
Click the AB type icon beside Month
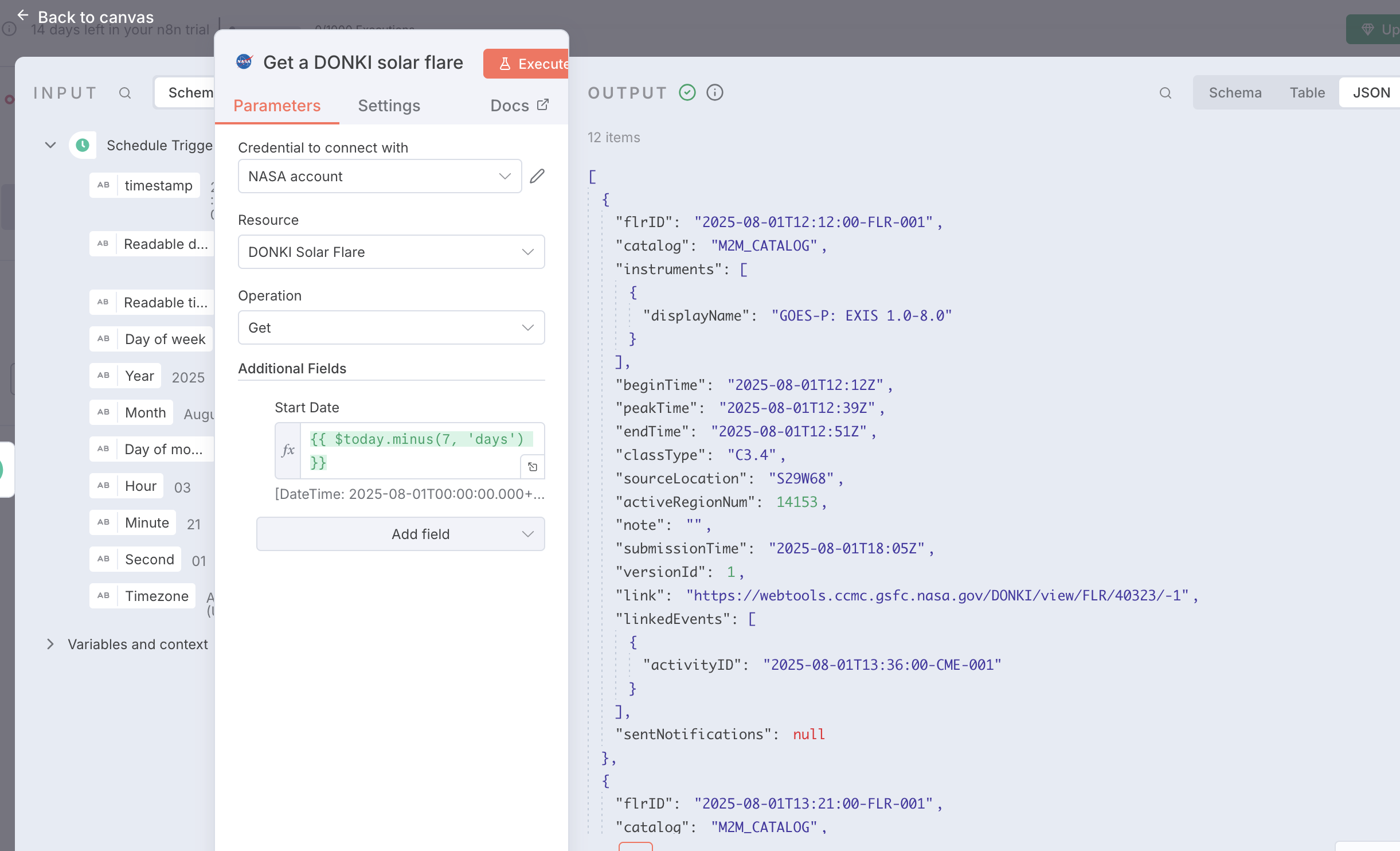(x=103, y=412)
